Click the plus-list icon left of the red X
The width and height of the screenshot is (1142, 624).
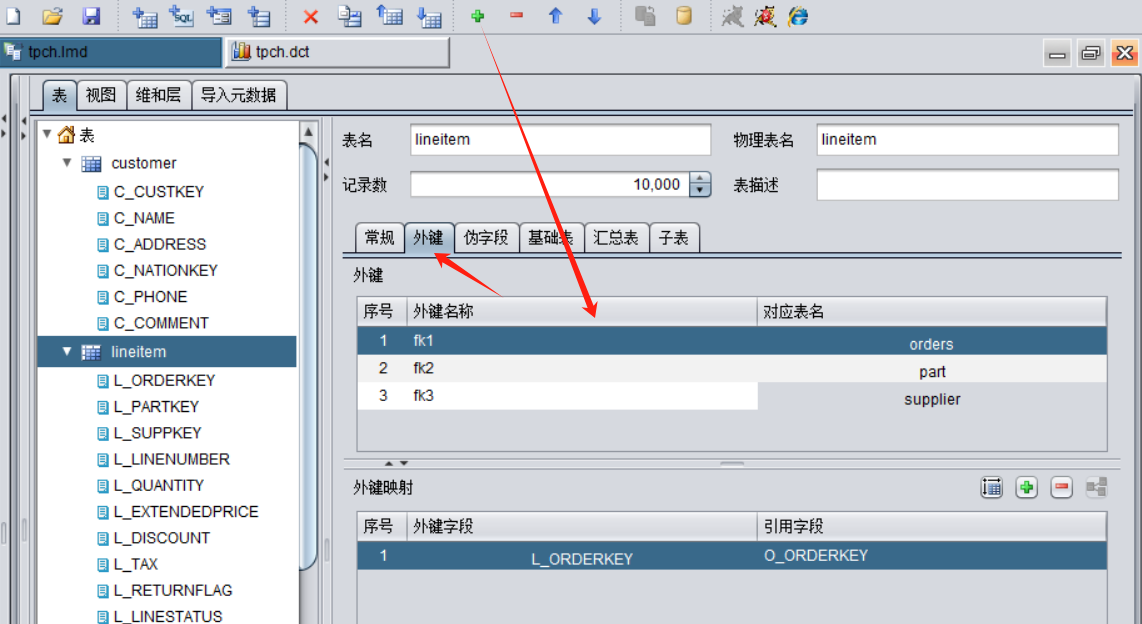coord(259,16)
